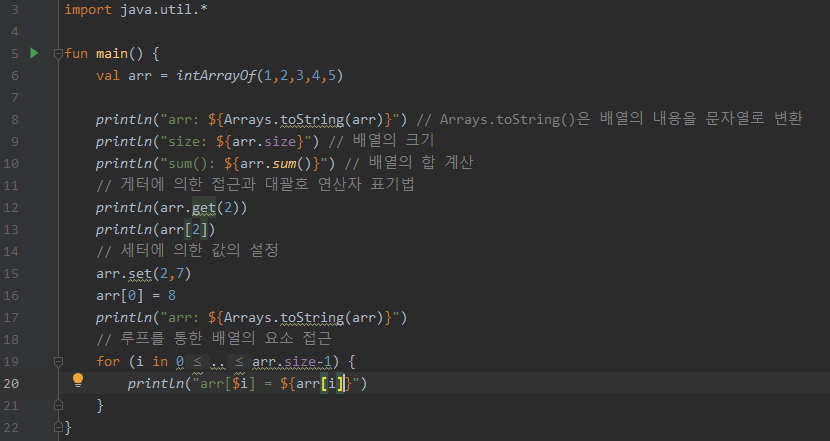
Task: Click 'arr[0] = 8' assignment
Action: pos(136,295)
